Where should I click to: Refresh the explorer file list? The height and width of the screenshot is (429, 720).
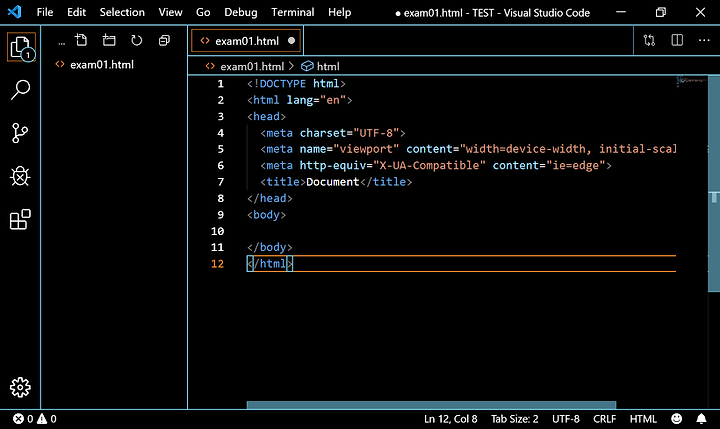136,40
